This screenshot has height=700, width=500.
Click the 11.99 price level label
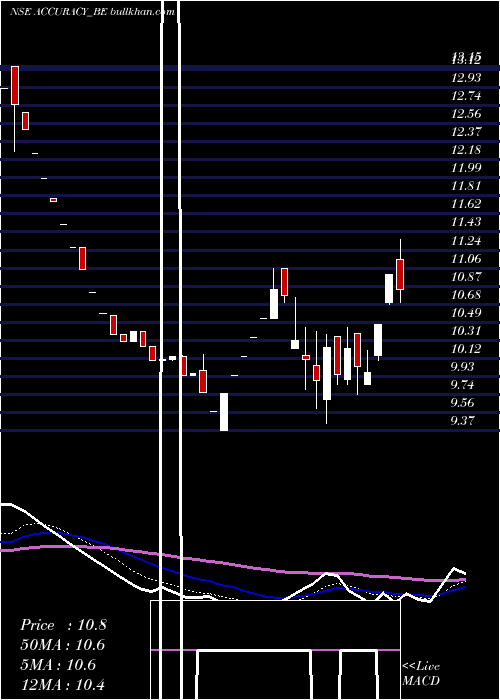click(466, 168)
